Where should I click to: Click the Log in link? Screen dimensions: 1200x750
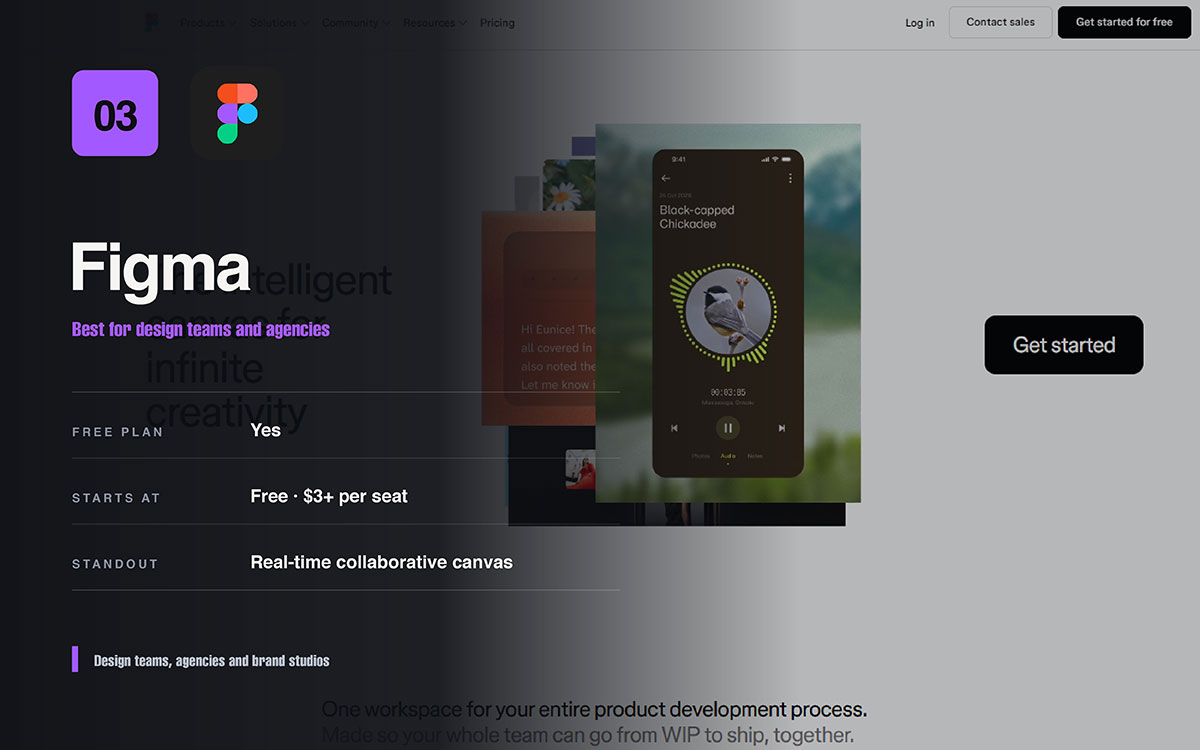(920, 22)
